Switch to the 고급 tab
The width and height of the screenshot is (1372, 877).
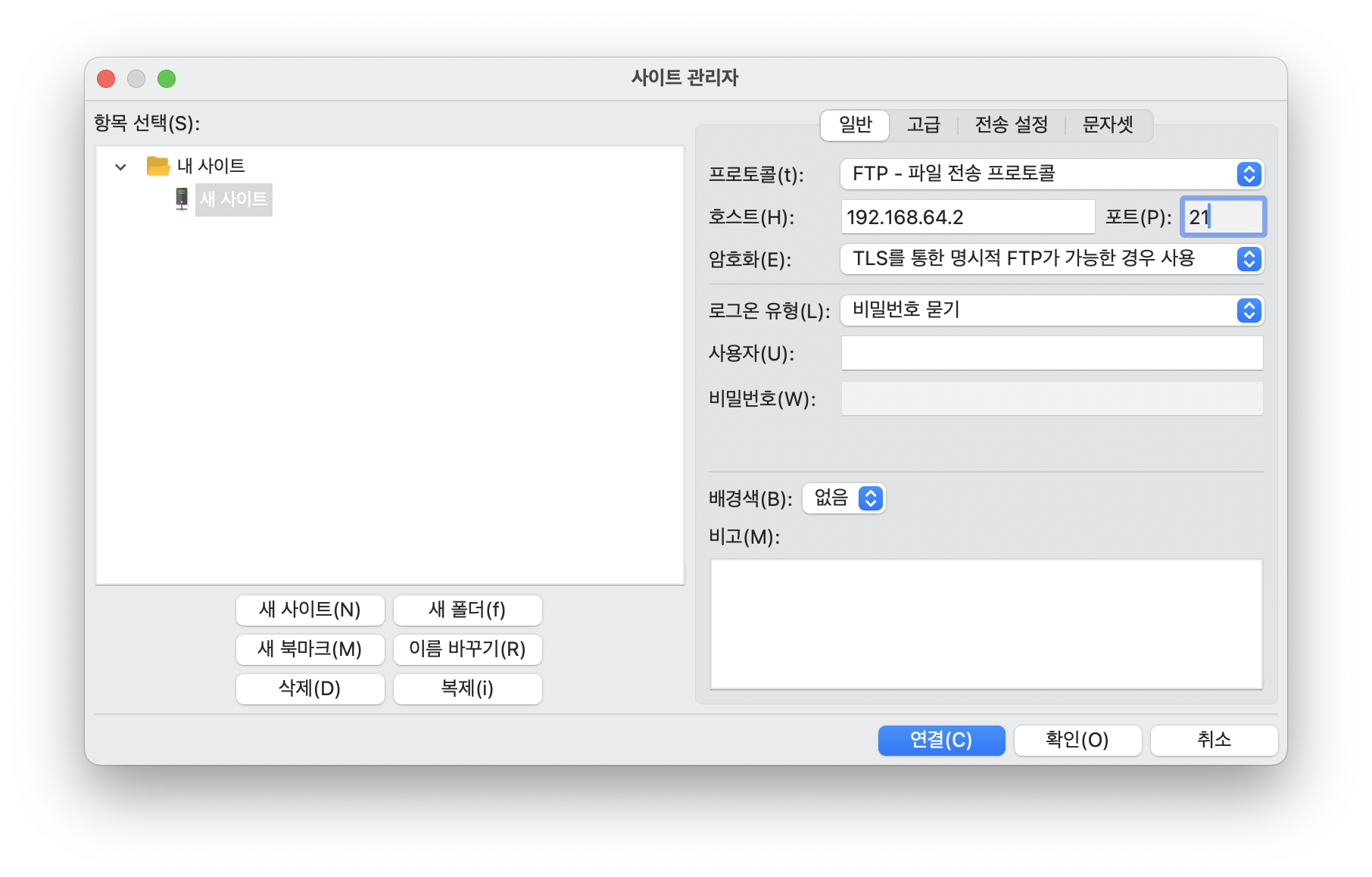[x=924, y=125]
